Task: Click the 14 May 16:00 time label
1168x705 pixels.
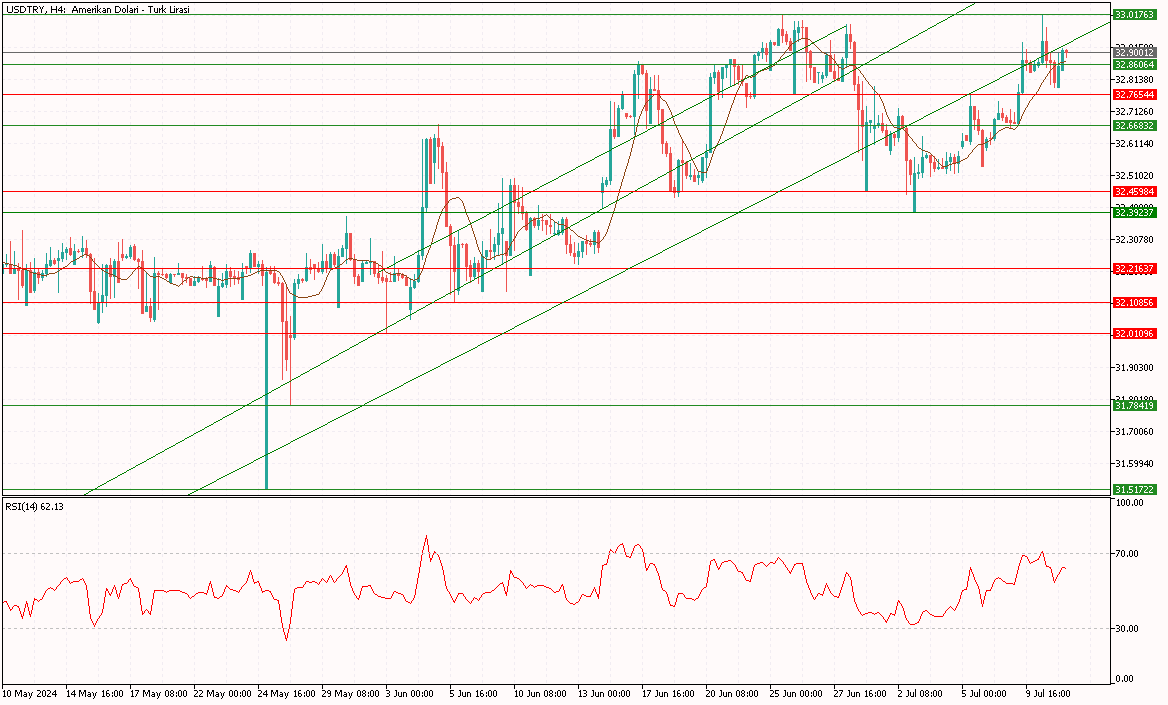Action: coord(95,694)
